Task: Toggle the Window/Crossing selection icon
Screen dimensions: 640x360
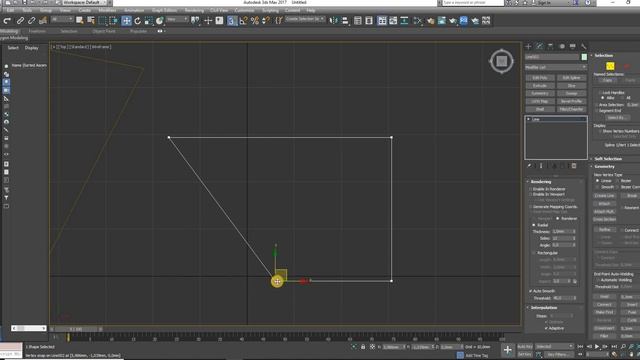Action: (113, 20)
